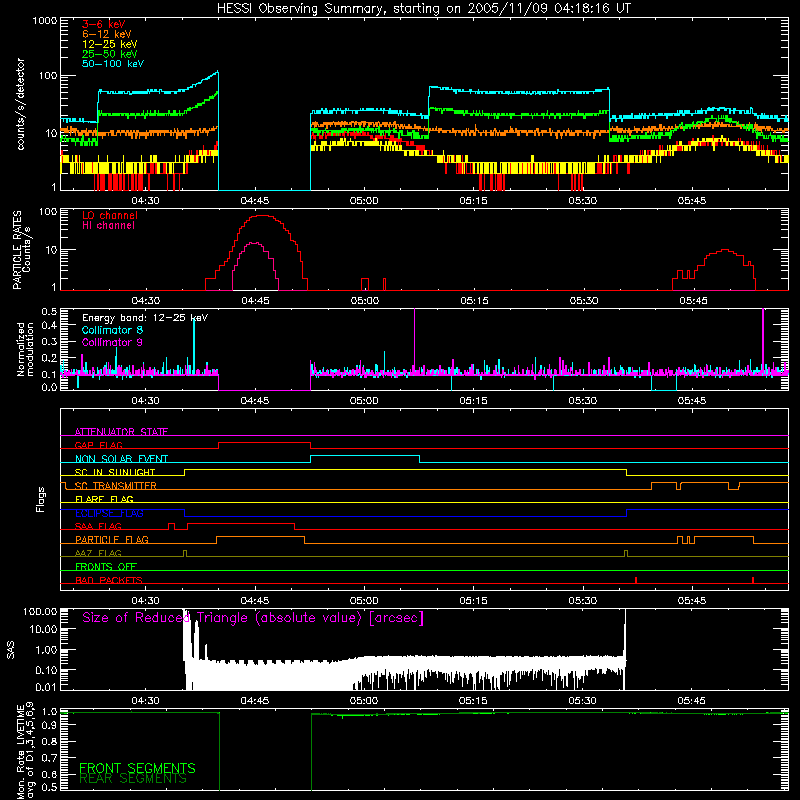
Task: Click the 05:15 tick under the modulation plot
Action: point(473,401)
